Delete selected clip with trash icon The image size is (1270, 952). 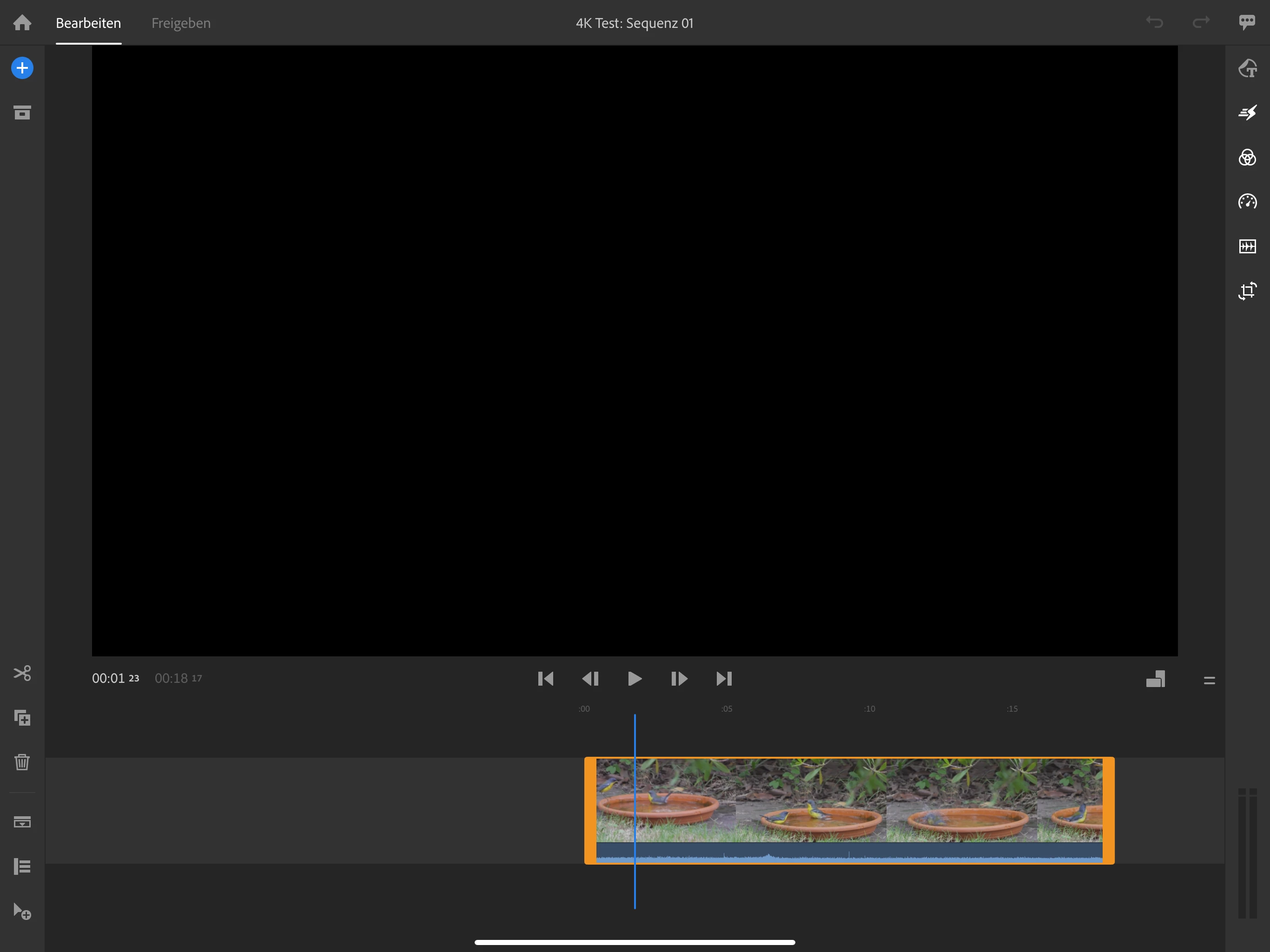click(x=22, y=762)
